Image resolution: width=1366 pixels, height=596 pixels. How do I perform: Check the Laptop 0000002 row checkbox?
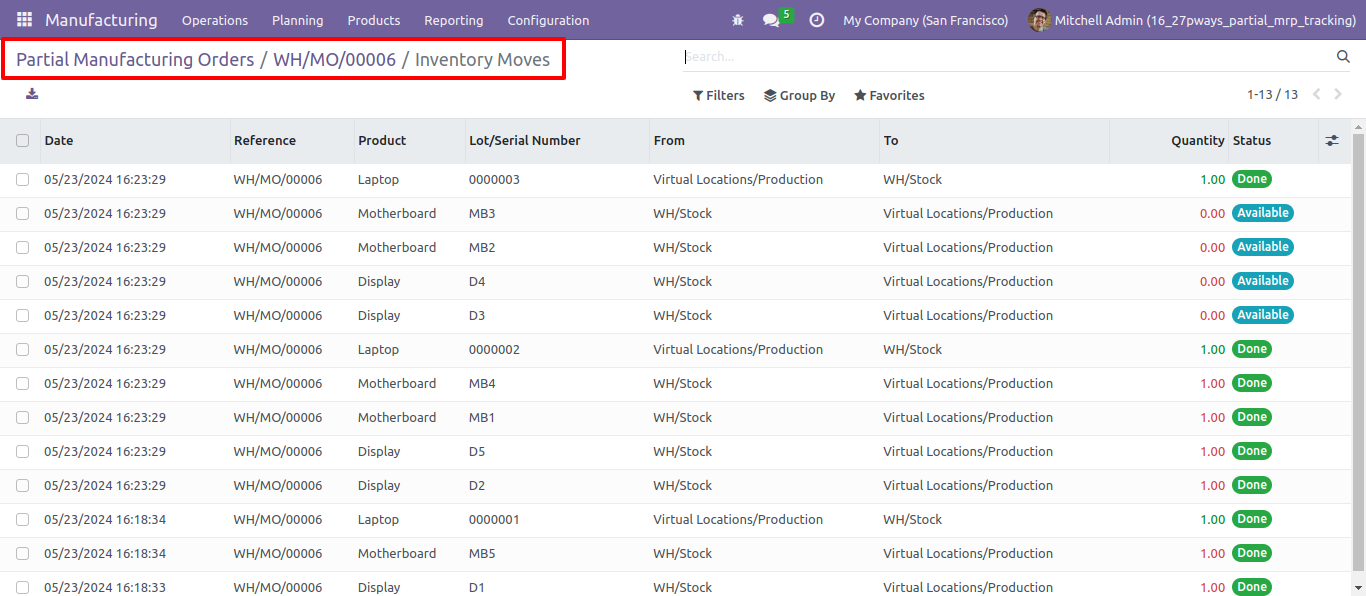(22, 350)
